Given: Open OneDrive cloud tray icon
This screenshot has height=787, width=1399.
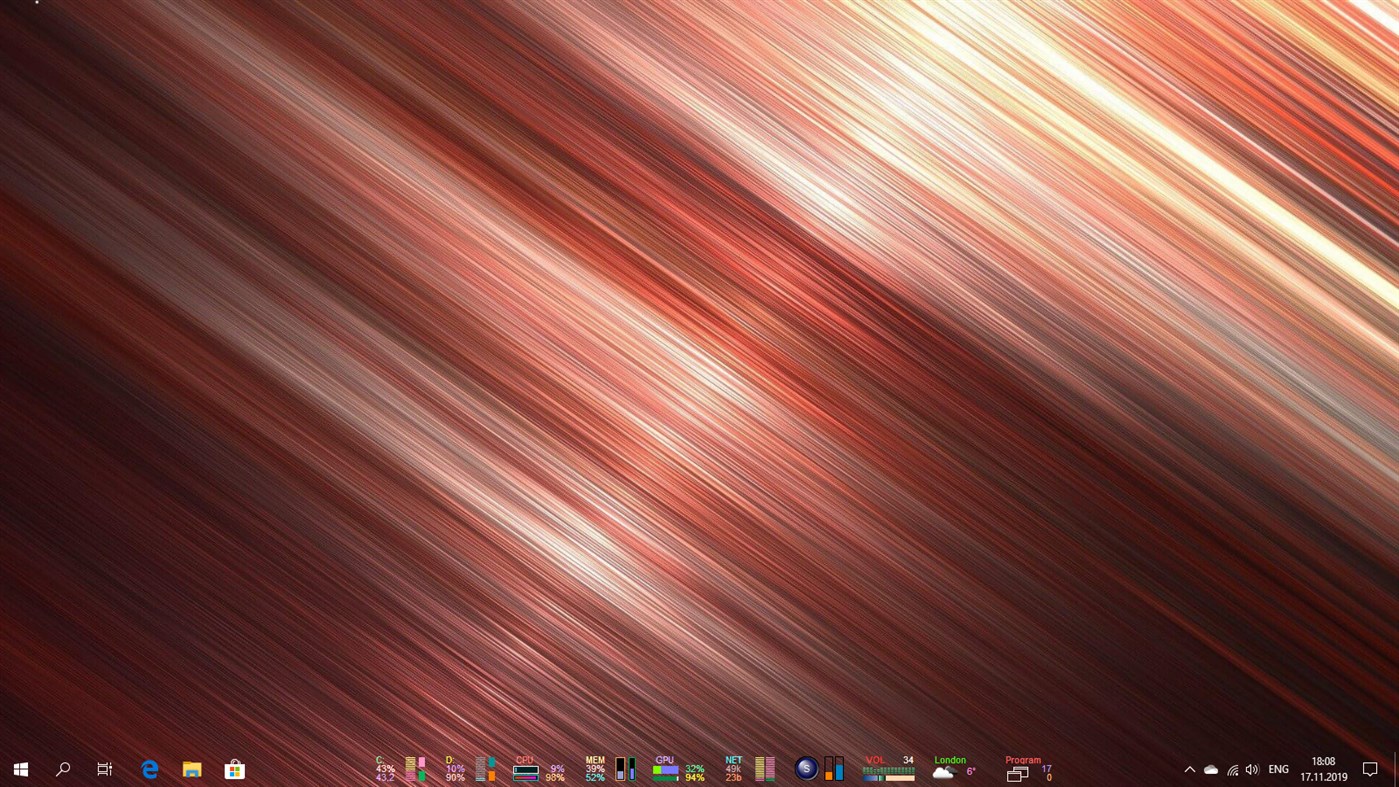Looking at the screenshot, I should [x=1211, y=770].
